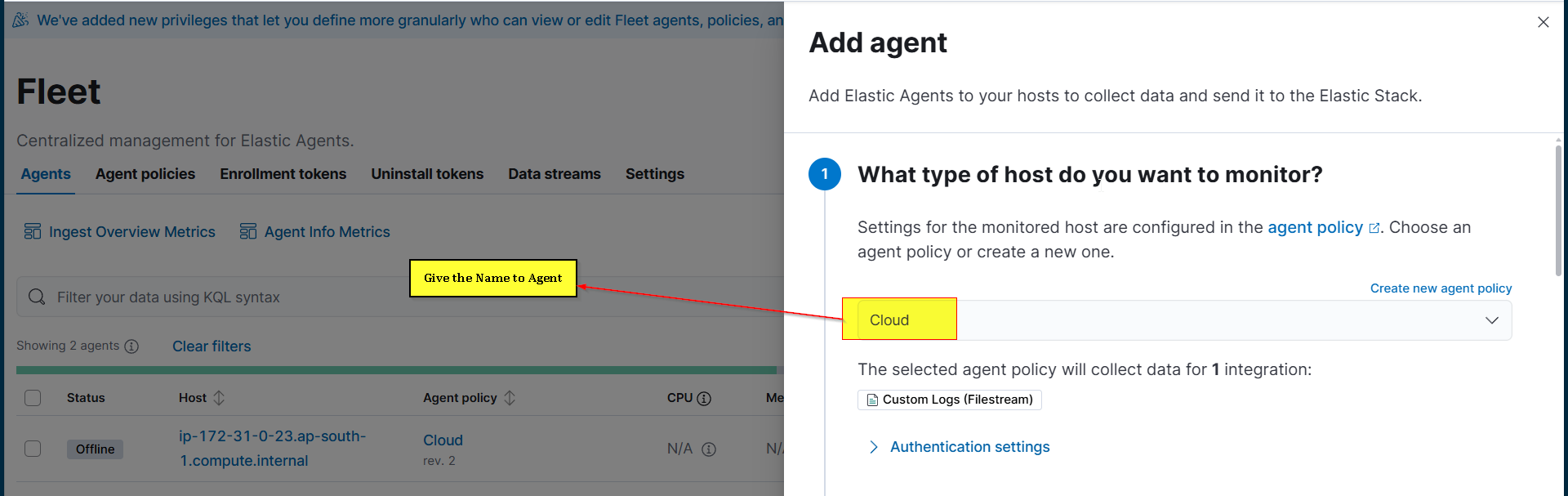1568x496 pixels.
Task: Click the Agent Info Metrics dashboard icon
Action: [x=248, y=232]
